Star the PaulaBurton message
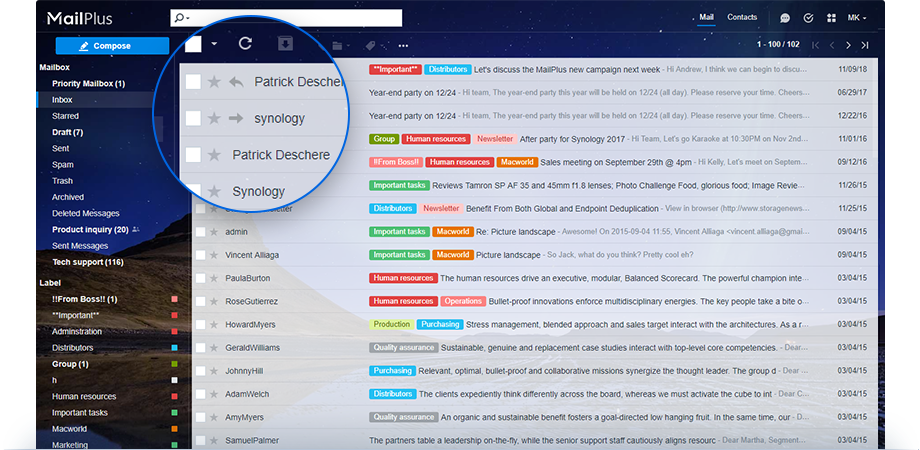920x450 pixels. tap(214, 278)
